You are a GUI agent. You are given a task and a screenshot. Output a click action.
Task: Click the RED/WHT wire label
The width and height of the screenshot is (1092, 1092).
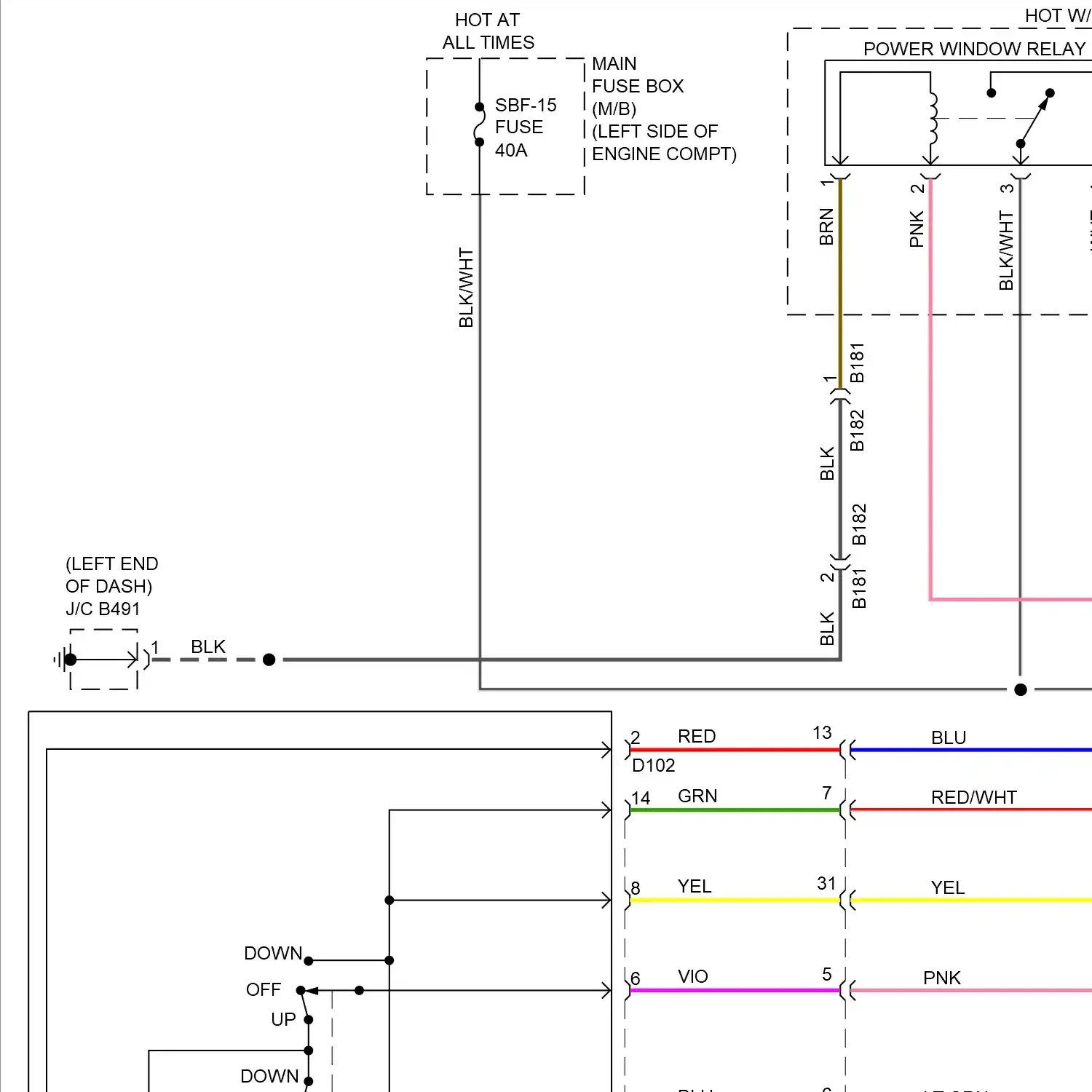click(x=973, y=797)
